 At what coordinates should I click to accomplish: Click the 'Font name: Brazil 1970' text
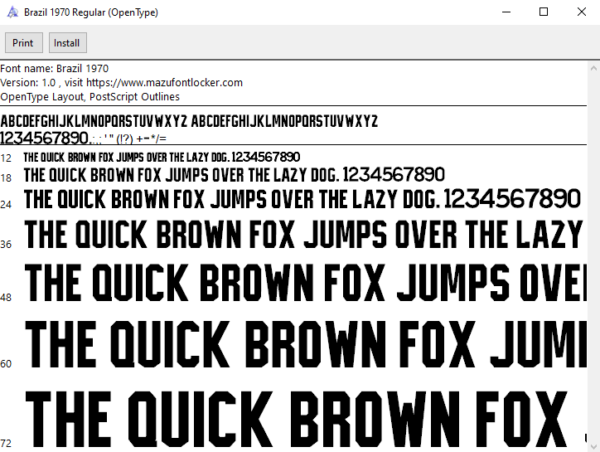tap(54, 69)
